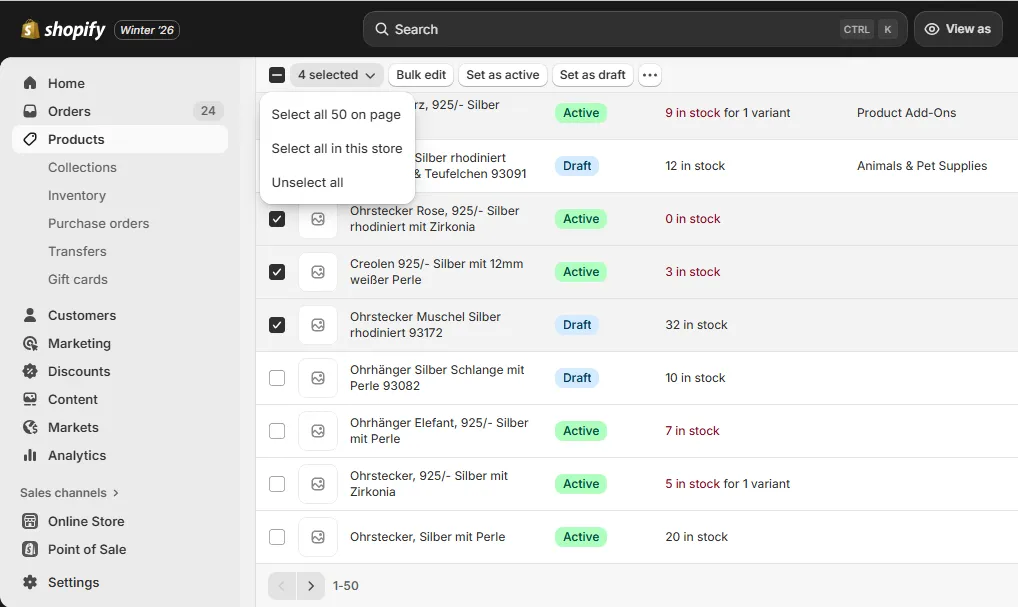The height and width of the screenshot is (607, 1018).
Task: Check the 'Ohrhänger Silber Schlange' product checkbox
Action: 277,377
